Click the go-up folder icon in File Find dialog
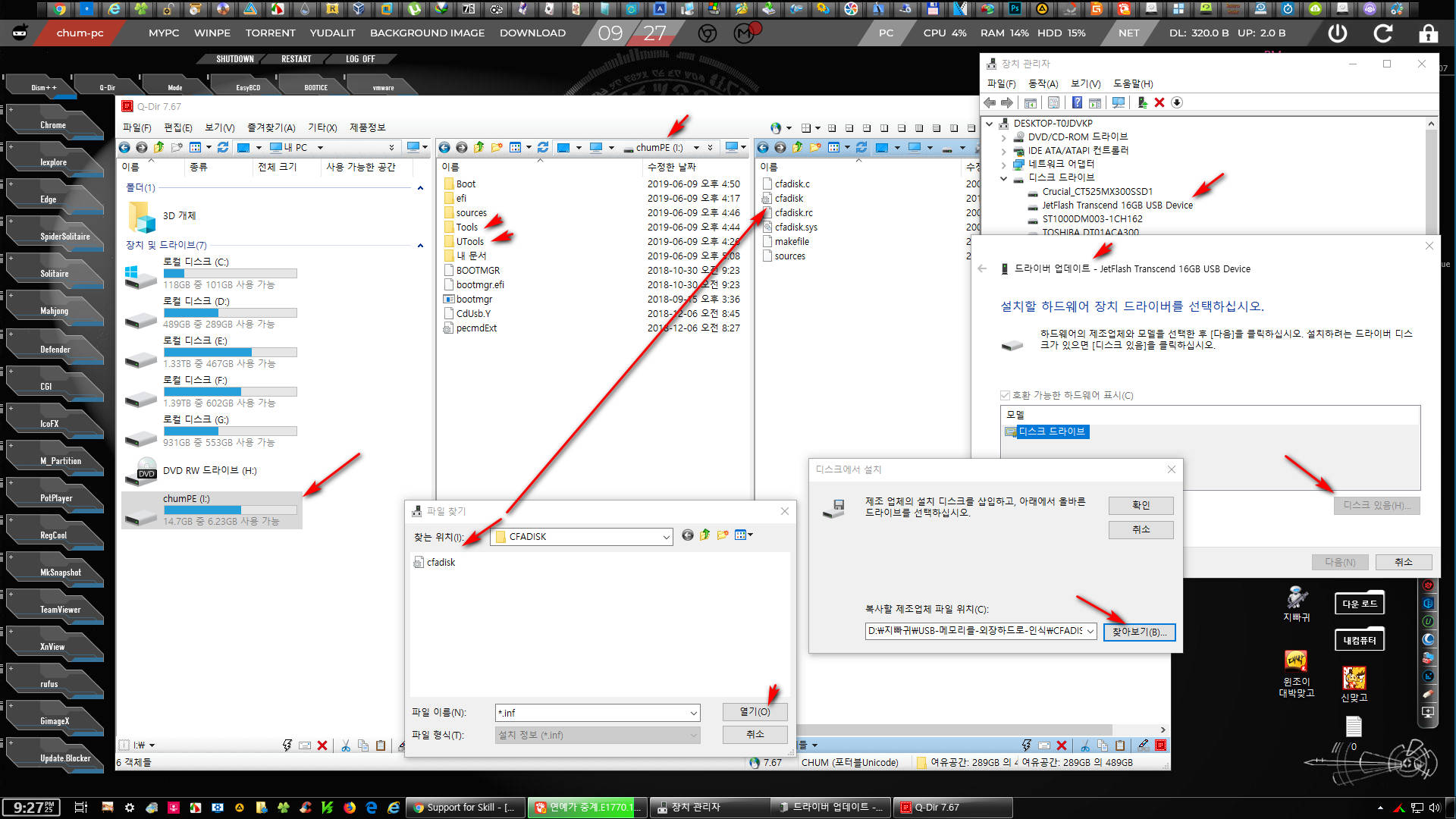This screenshot has width=1456, height=819. [x=705, y=535]
